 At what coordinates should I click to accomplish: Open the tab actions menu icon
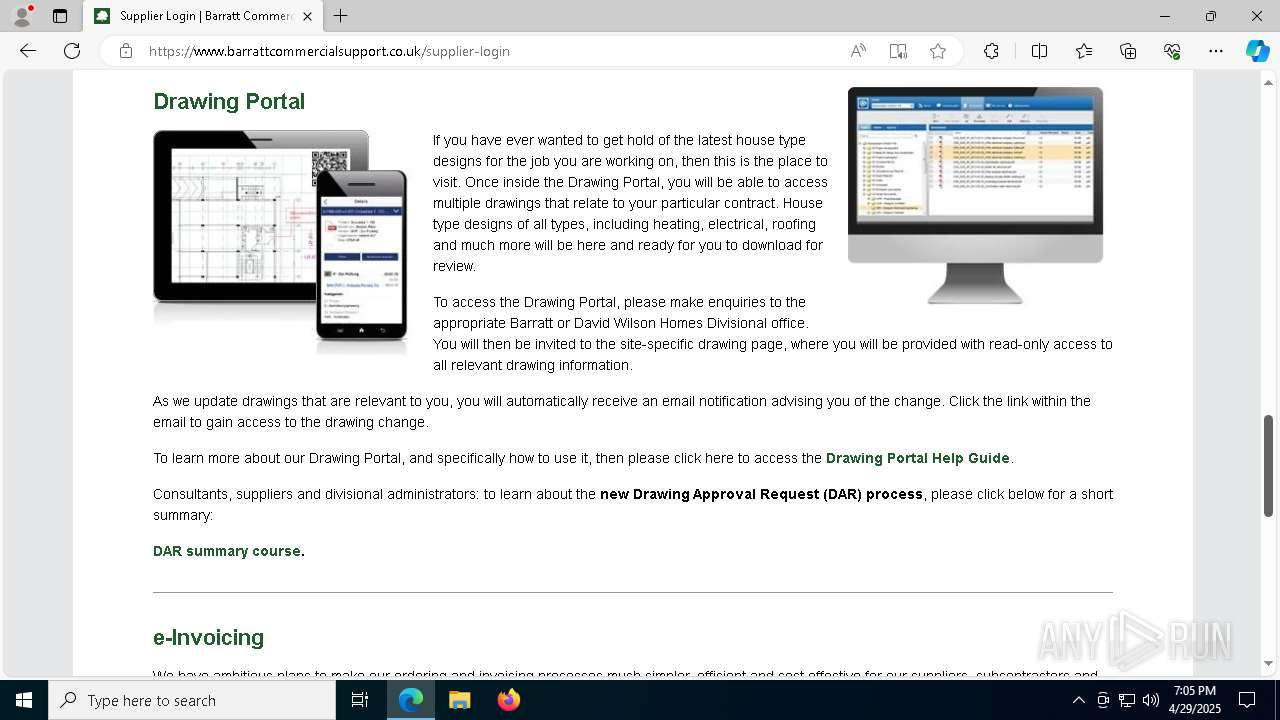(x=60, y=16)
